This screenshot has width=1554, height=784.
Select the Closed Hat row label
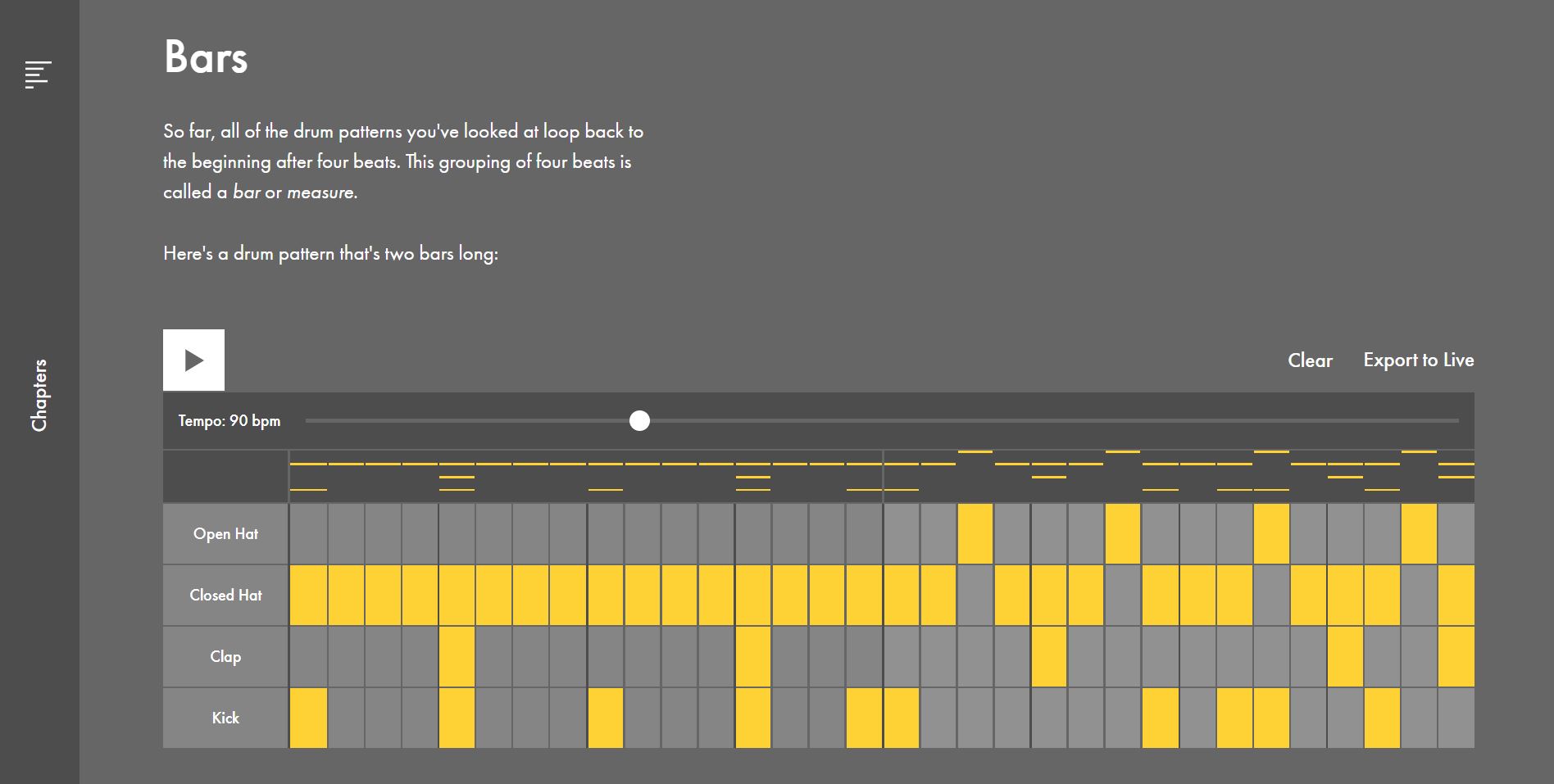click(225, 596)
